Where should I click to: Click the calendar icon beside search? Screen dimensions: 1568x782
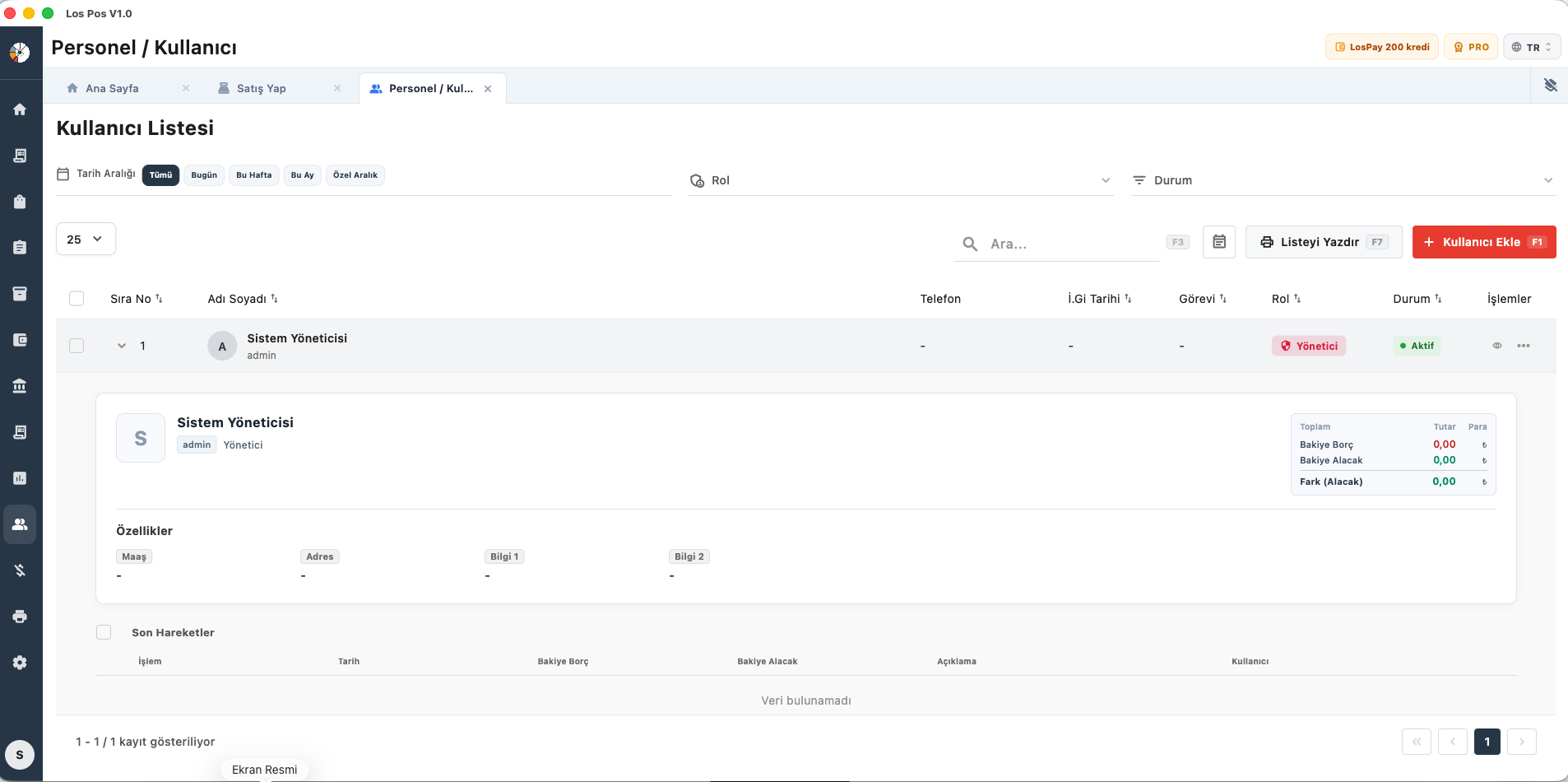(x=1218, y=242)
